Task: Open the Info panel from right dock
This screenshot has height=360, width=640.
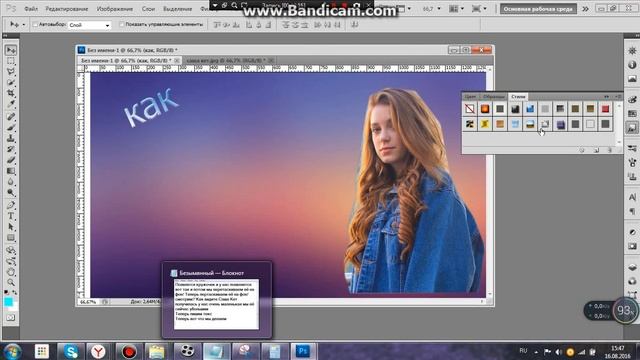Action: coord(632,65)
